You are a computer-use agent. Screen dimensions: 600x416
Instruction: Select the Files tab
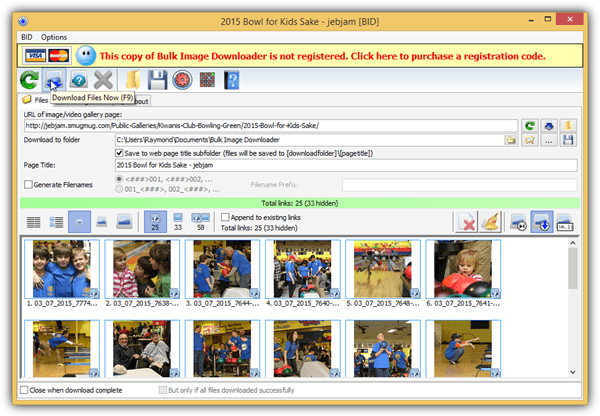click(x=35, y=100)
